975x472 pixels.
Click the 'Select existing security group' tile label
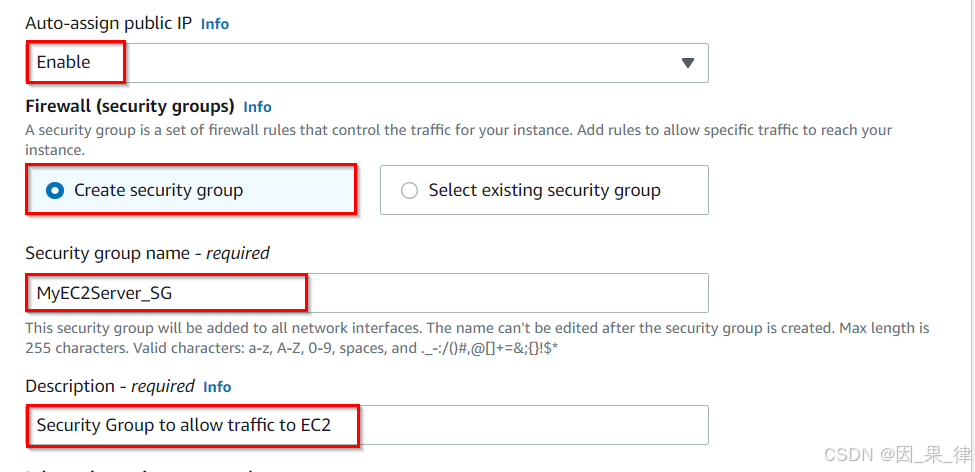(x=544, y=190)
